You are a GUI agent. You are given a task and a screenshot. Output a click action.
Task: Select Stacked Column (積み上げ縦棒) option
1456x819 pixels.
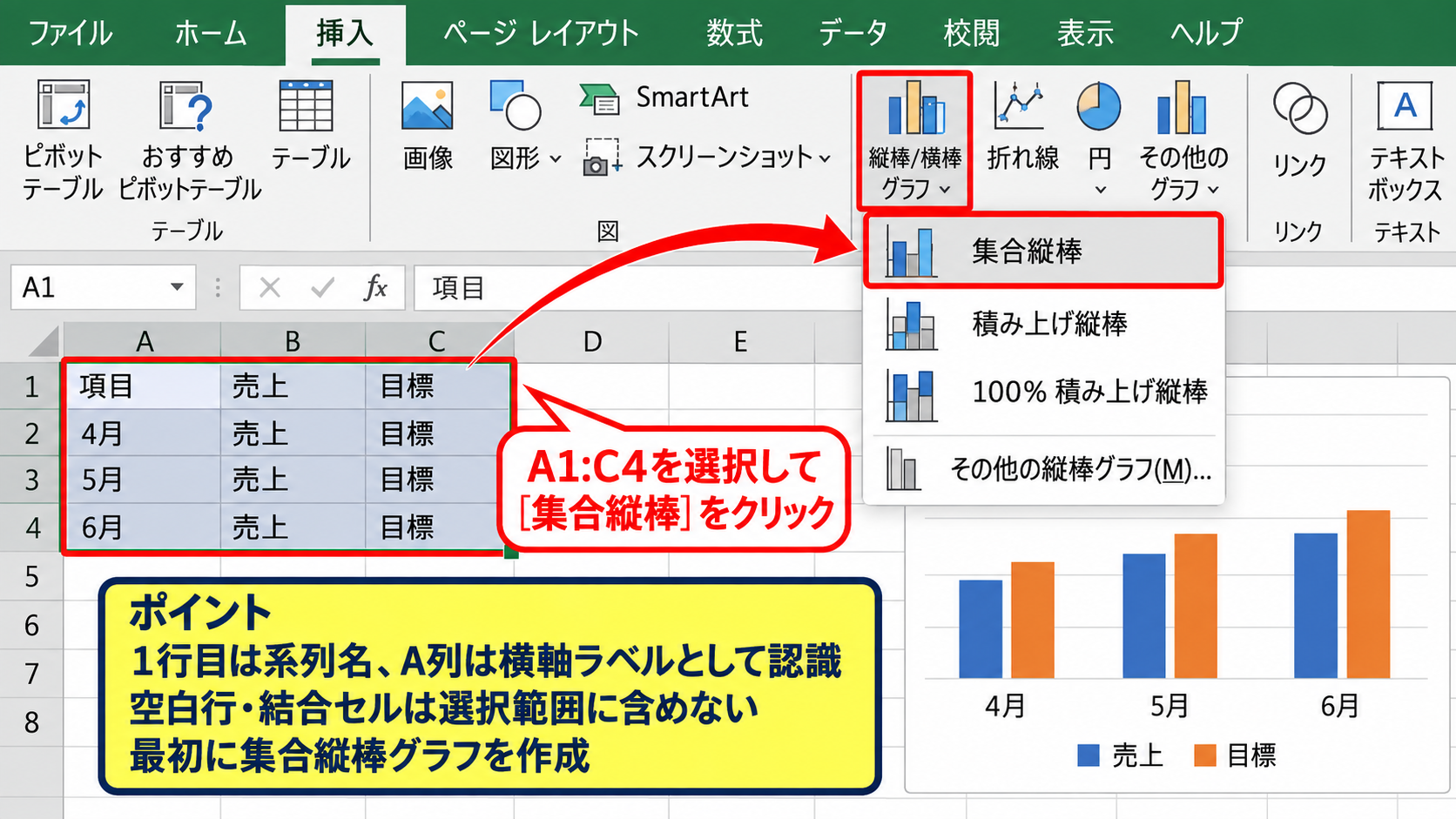pos(1043,324)
